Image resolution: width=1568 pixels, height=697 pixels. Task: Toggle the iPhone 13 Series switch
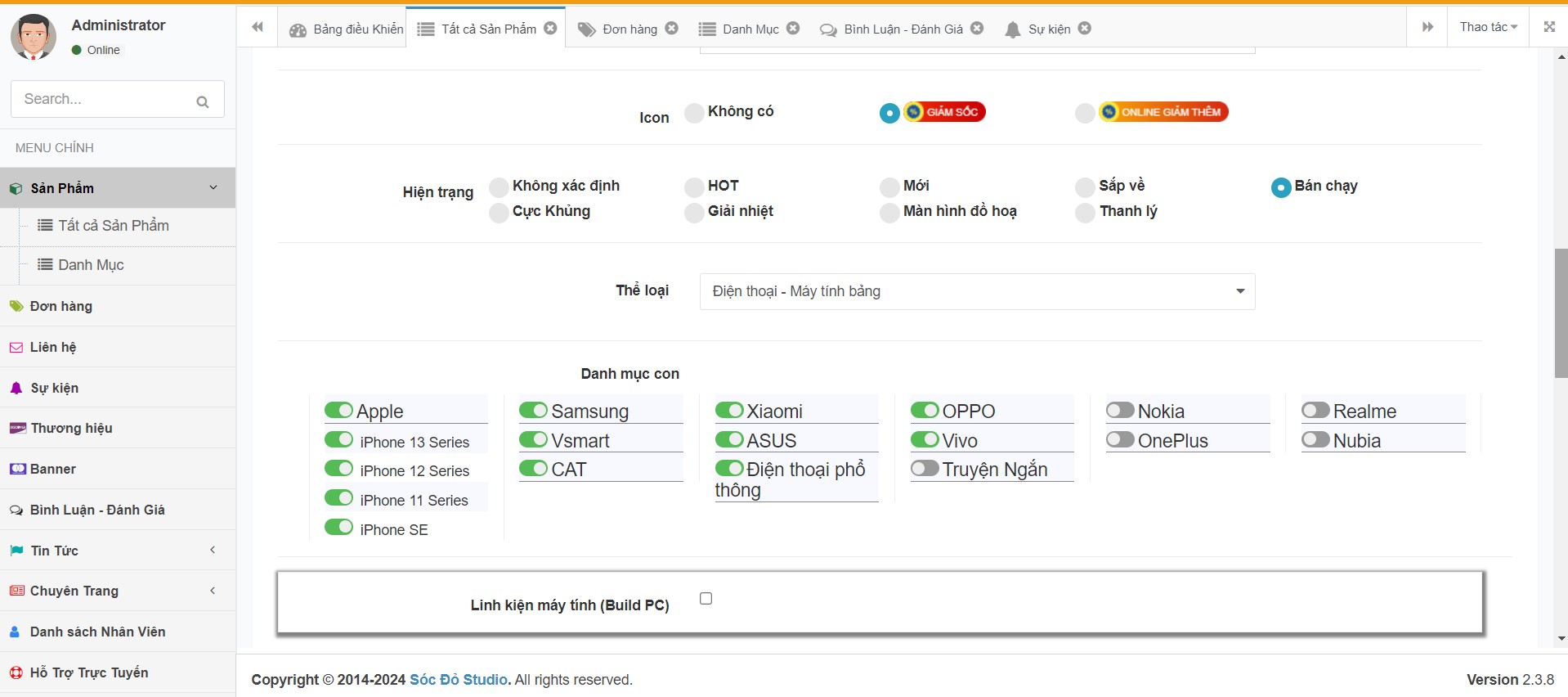click(338, 439)
